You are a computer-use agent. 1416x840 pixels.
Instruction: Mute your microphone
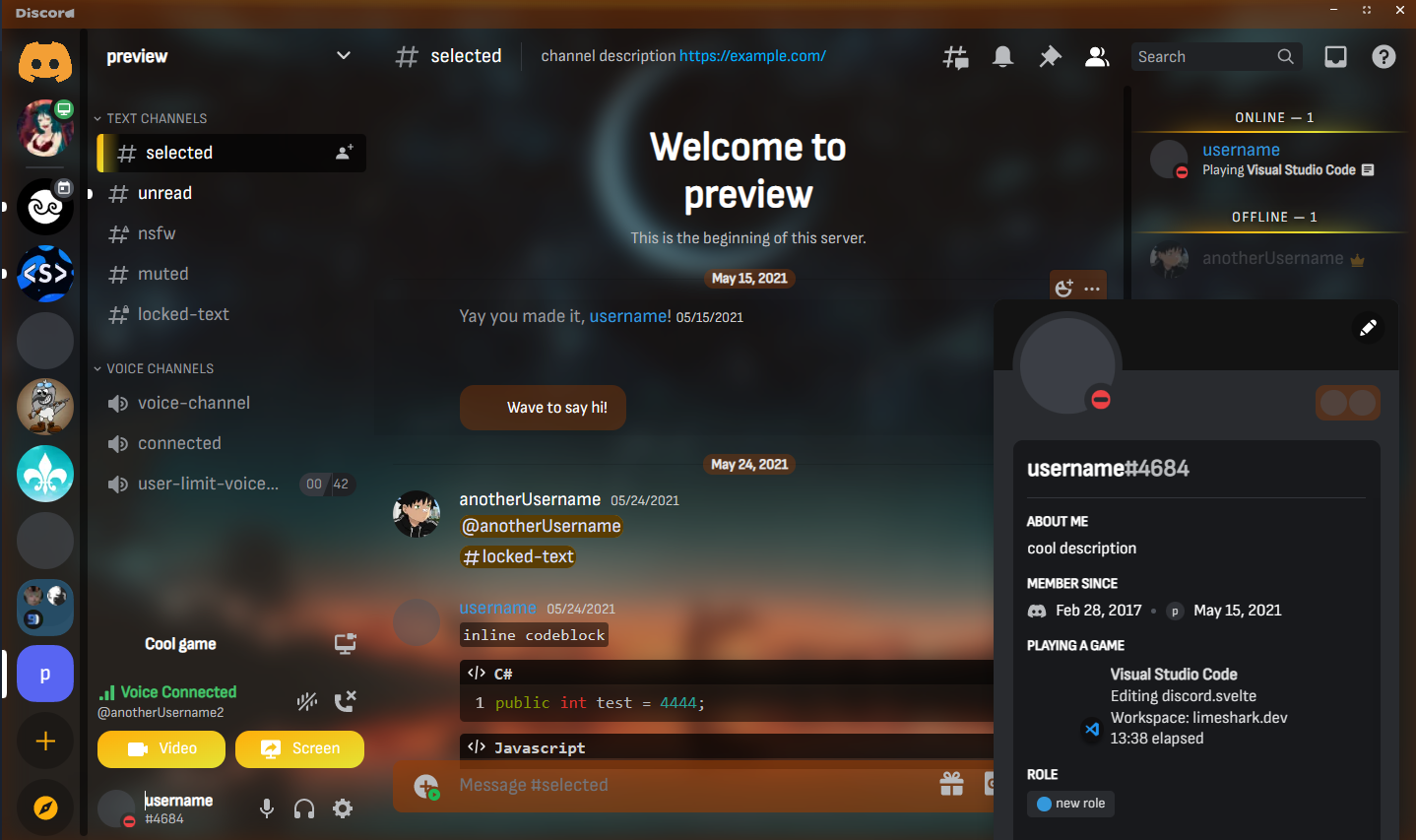pos(266,808)
